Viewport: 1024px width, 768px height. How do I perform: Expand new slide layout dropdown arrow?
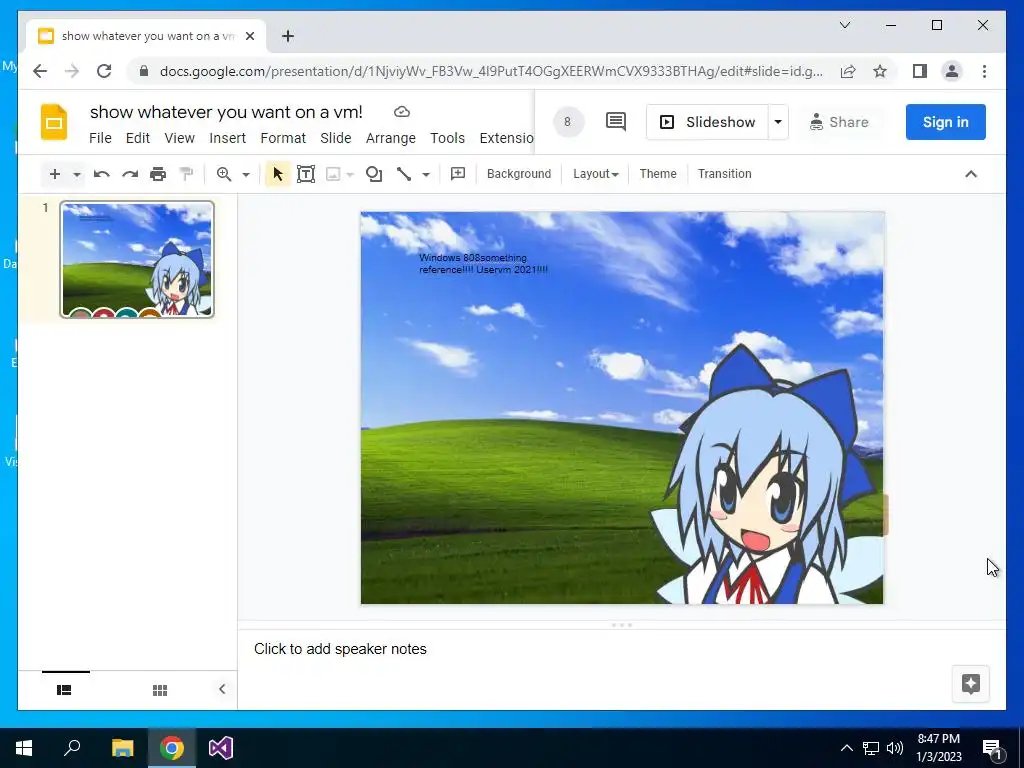tap(76, 174)
